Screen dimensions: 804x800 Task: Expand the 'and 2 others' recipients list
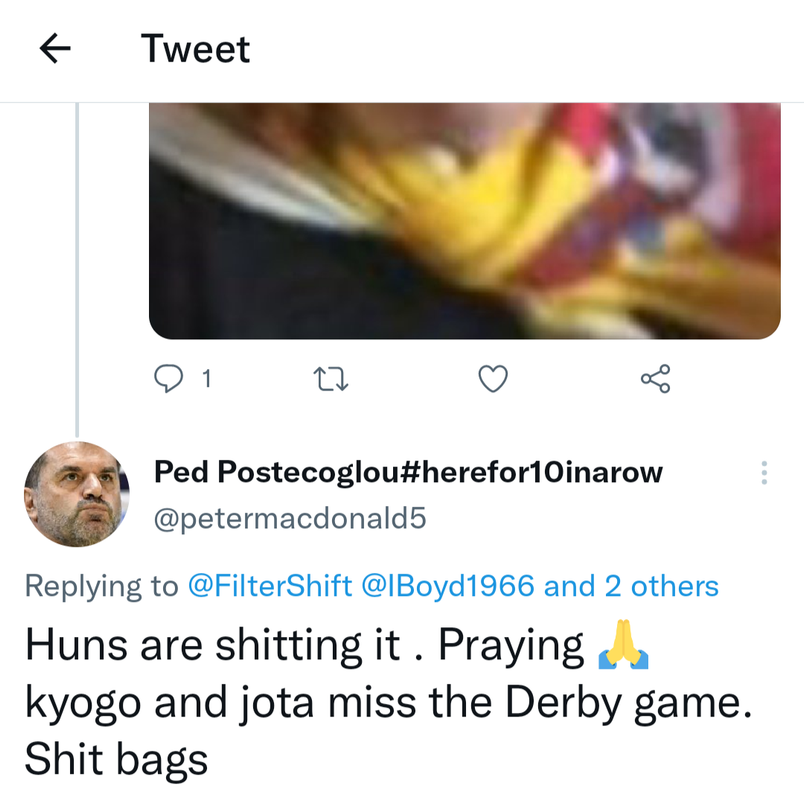(x=631, y=586)
